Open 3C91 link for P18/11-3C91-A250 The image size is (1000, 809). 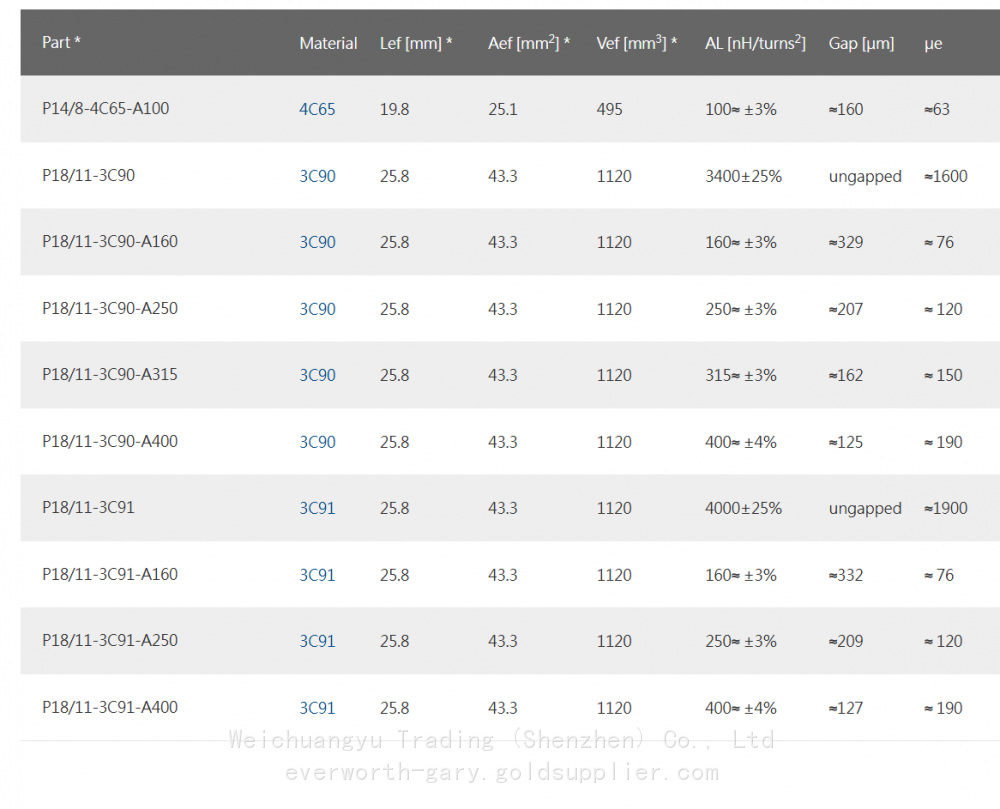click(317, 641)
